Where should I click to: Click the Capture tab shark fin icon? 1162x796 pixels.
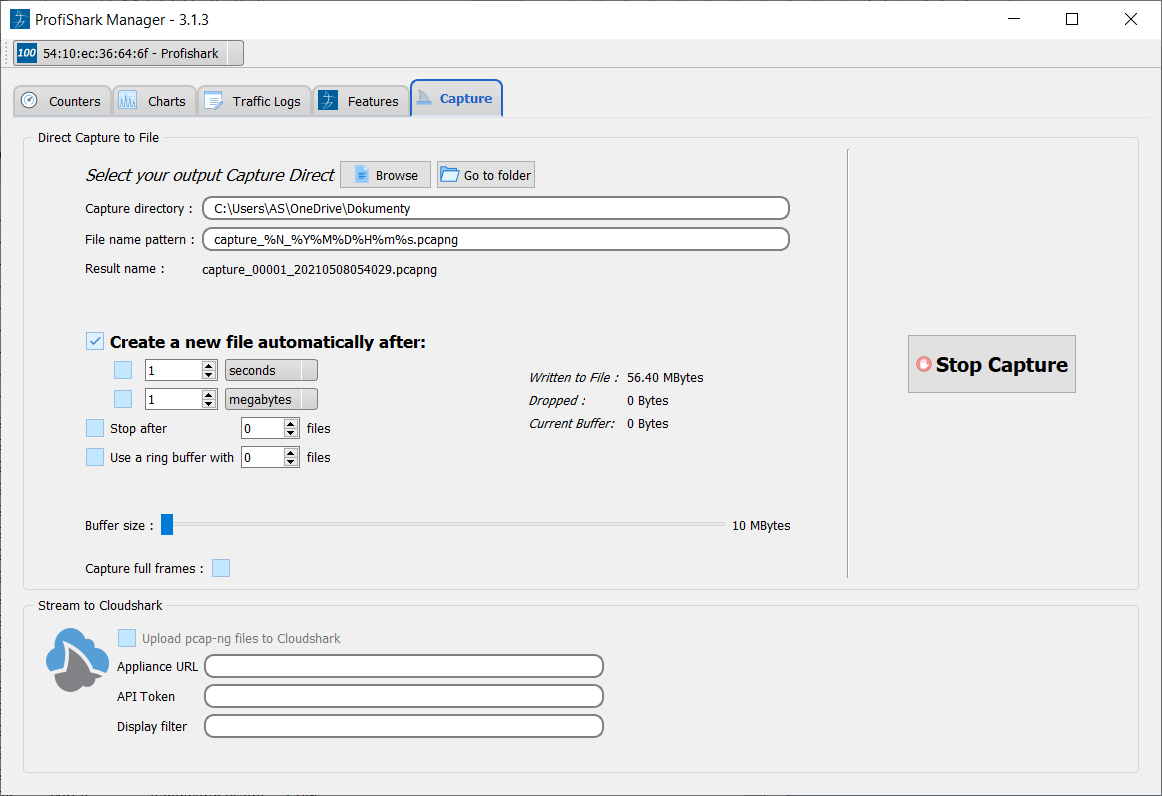tap(424, 98)
